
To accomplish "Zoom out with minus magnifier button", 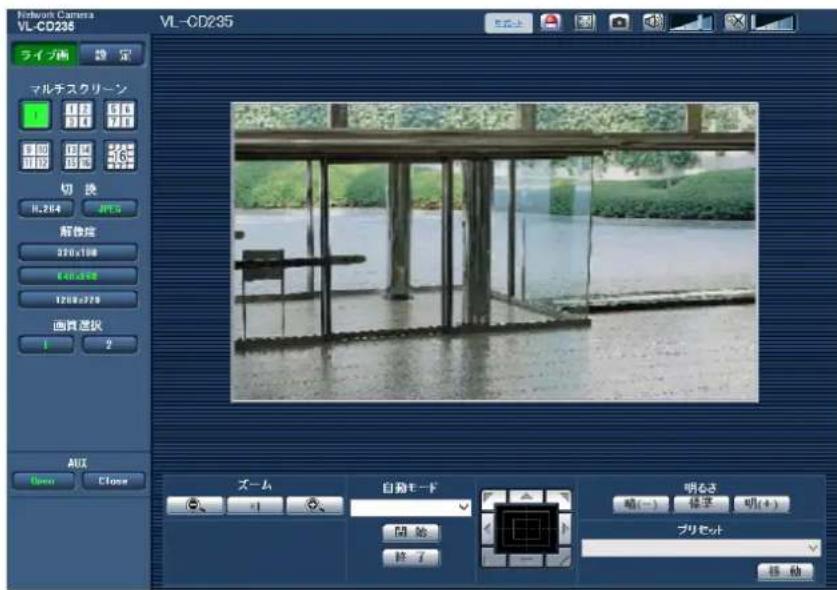I will pos(195,505).
